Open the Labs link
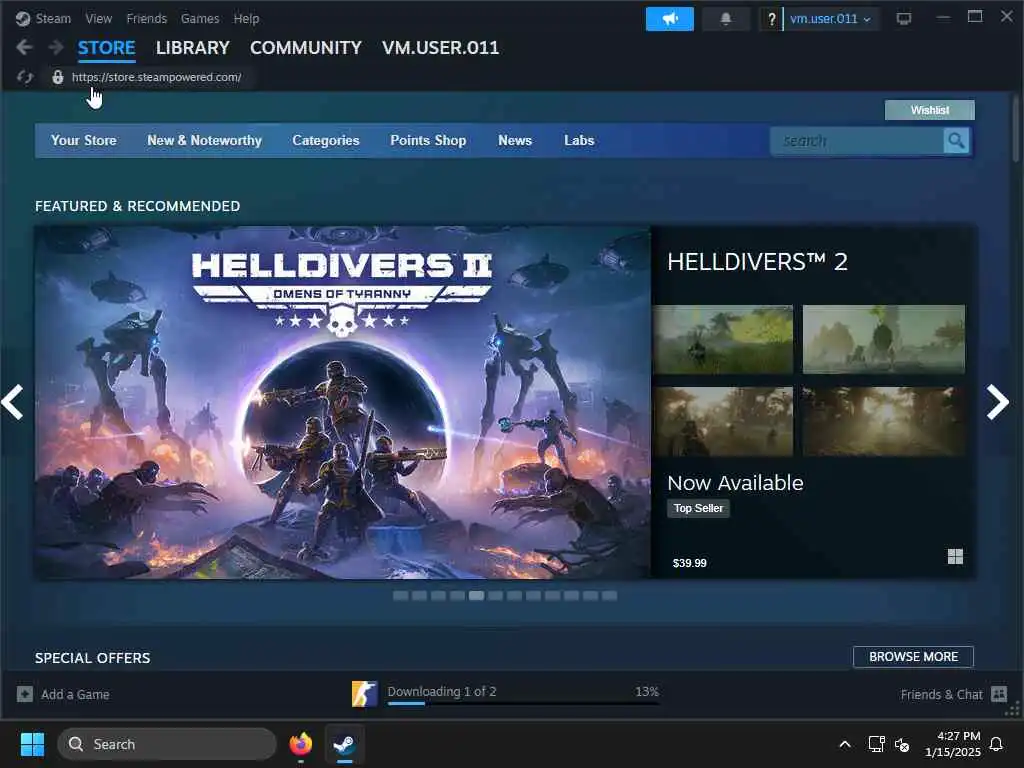The width and height of the screenshot is (1024, 768). point(579,140)
